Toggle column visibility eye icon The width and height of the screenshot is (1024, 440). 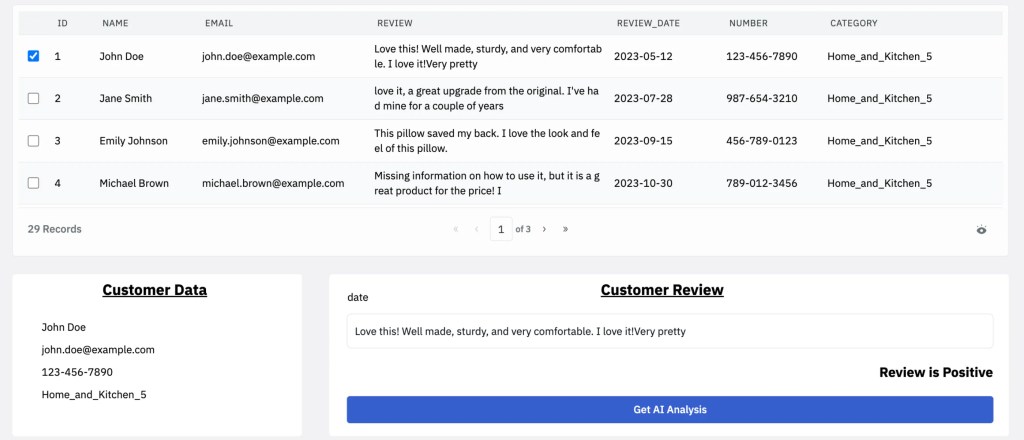click(x=981, y=229)
